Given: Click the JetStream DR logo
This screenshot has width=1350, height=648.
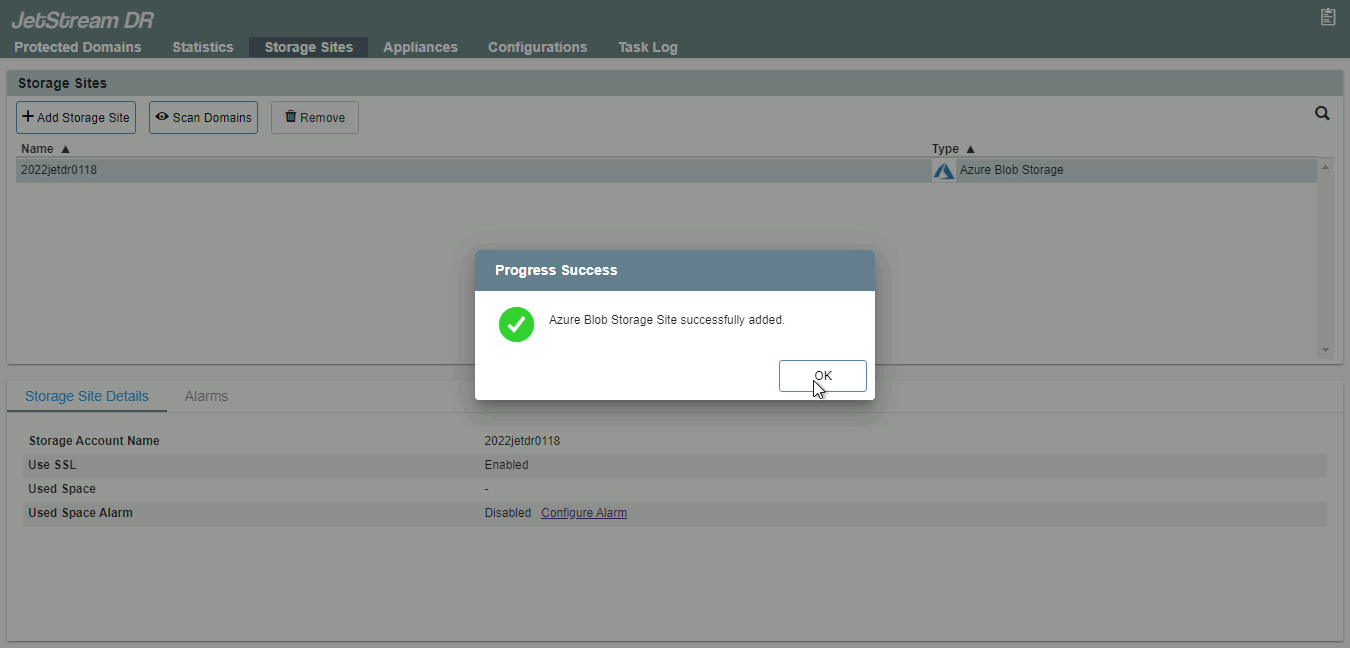Looking at the screenshot, I should 82,19.
